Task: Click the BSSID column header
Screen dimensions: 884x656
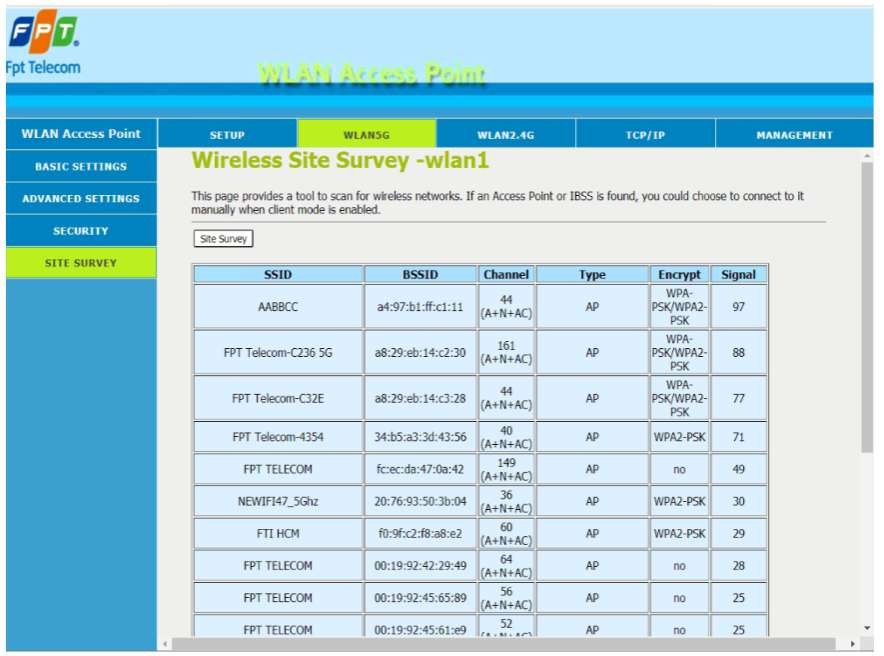Action: pyautogui.click(x=420, y=274)
